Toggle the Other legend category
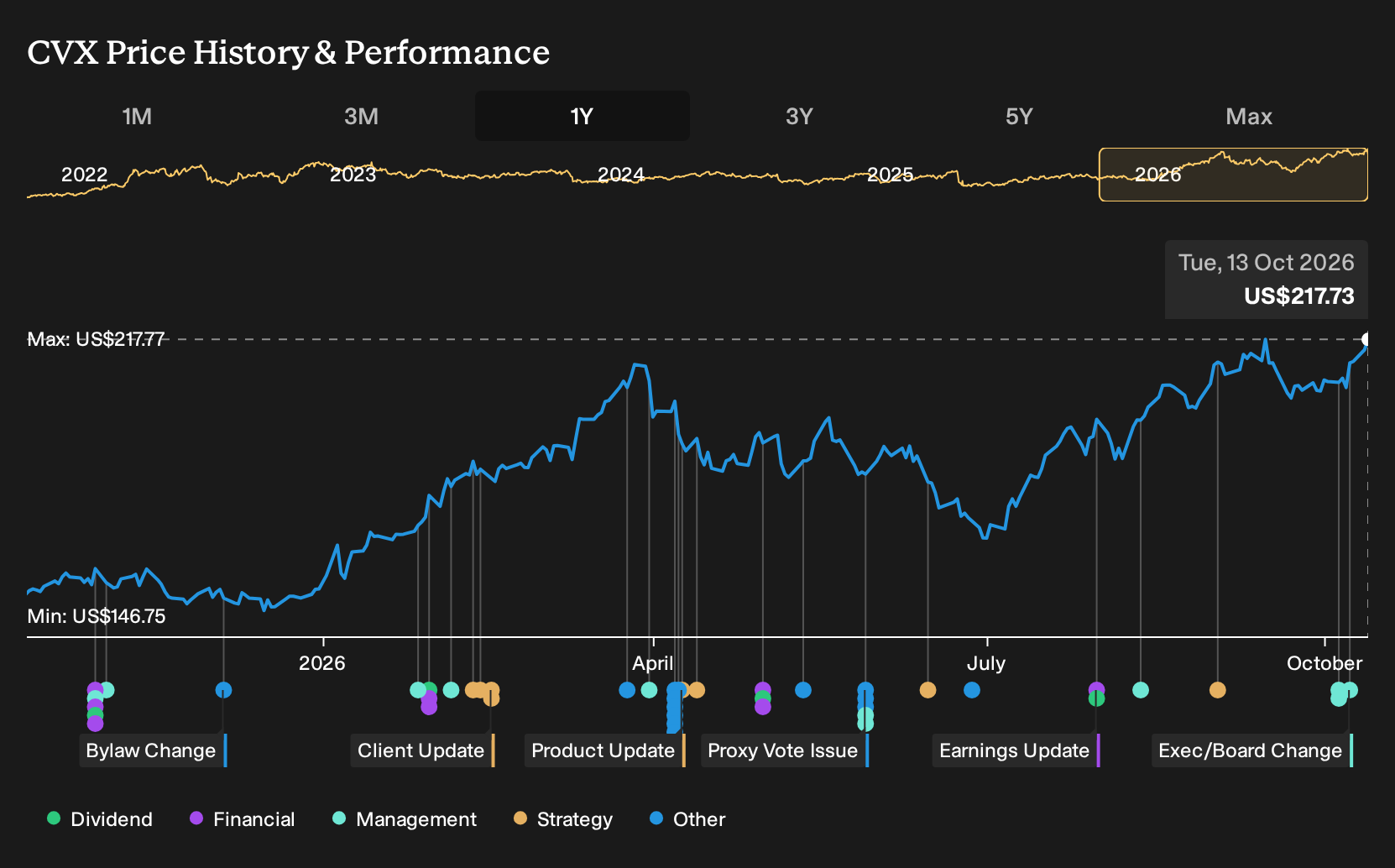 point(687,819)
